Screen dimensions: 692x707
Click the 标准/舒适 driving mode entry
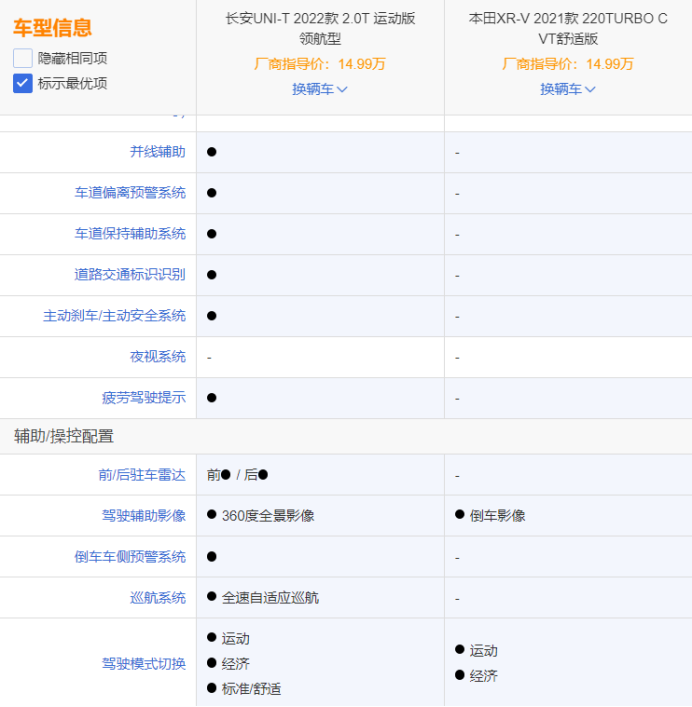[x=244, y=689]
